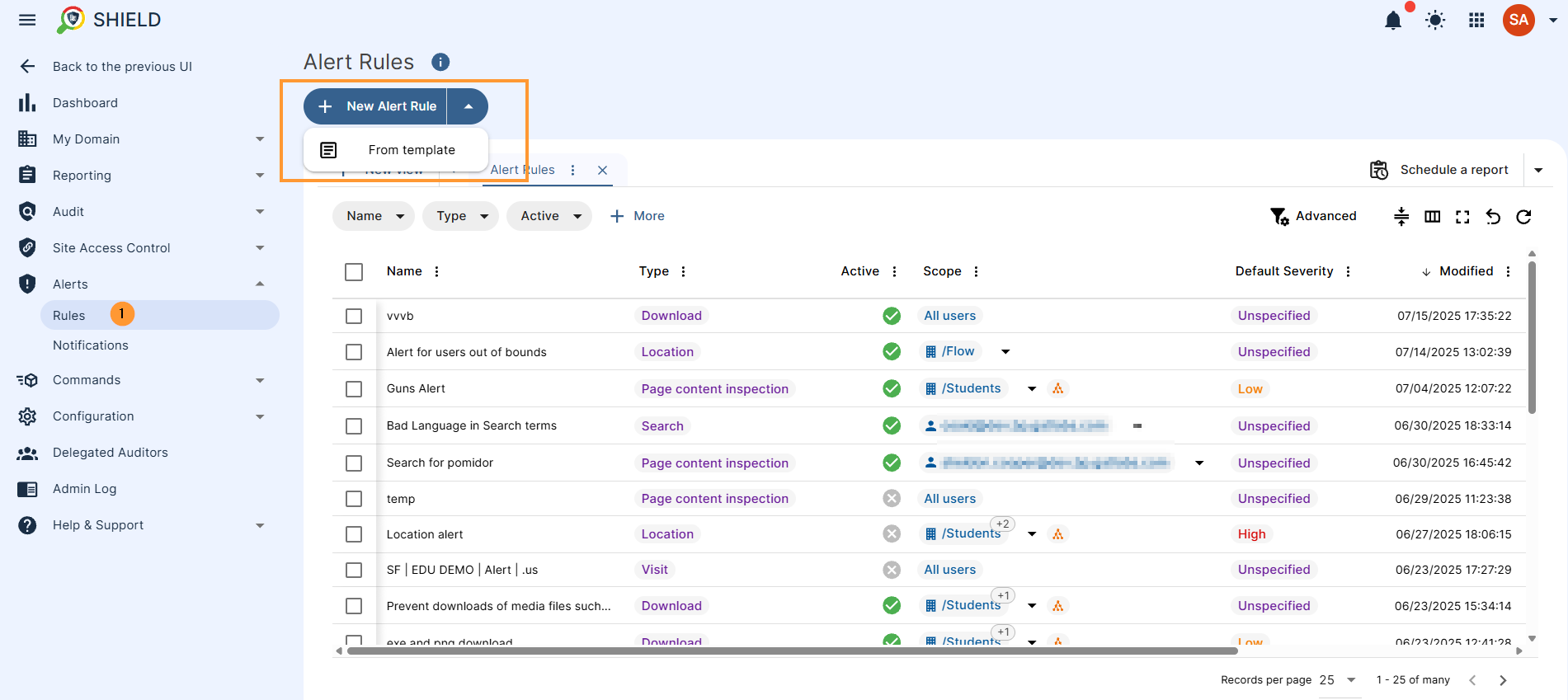Click More to add filters
The image size is (1568, 700).
(x=637, y=216)
